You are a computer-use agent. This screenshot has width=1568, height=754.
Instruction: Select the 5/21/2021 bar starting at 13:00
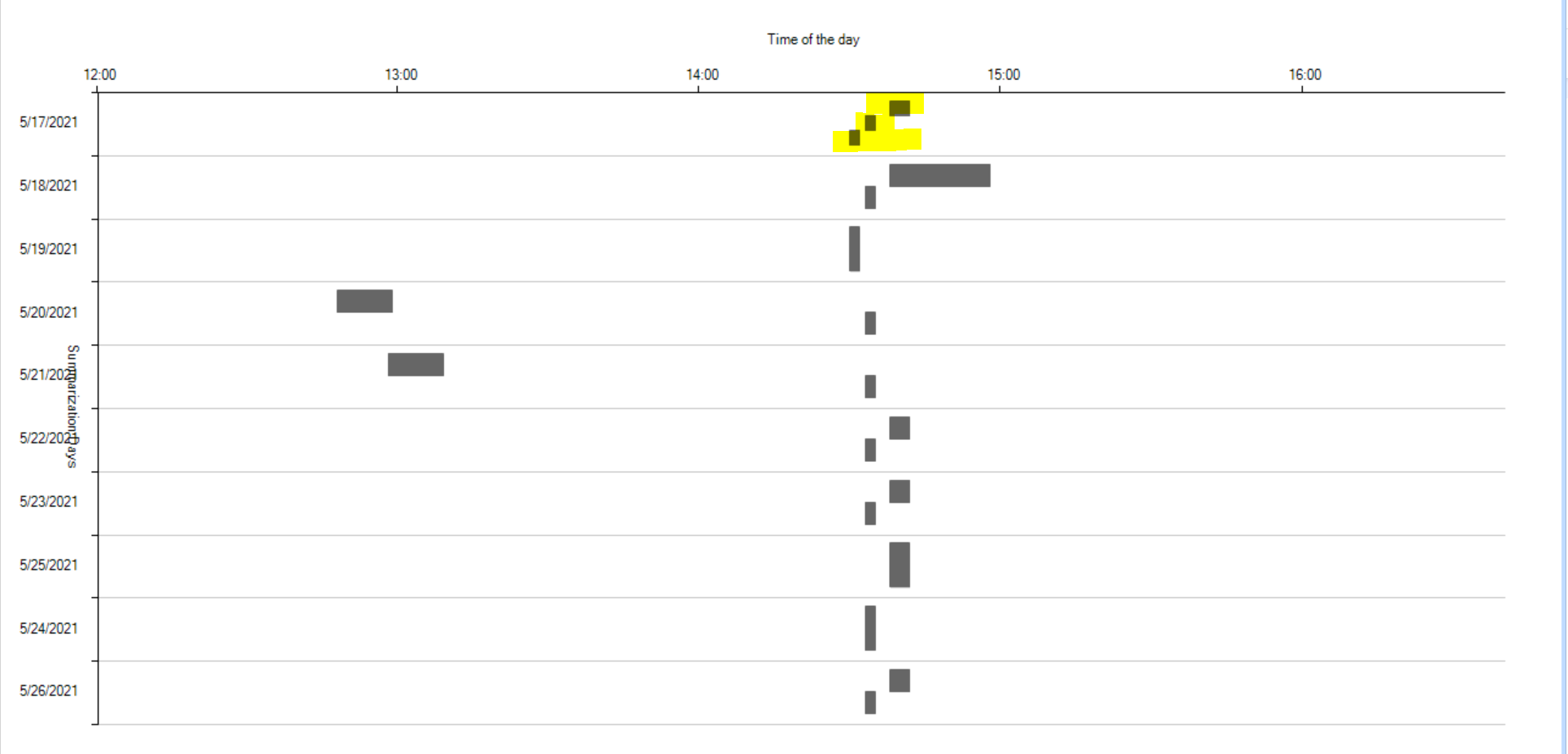coord(416,364)
